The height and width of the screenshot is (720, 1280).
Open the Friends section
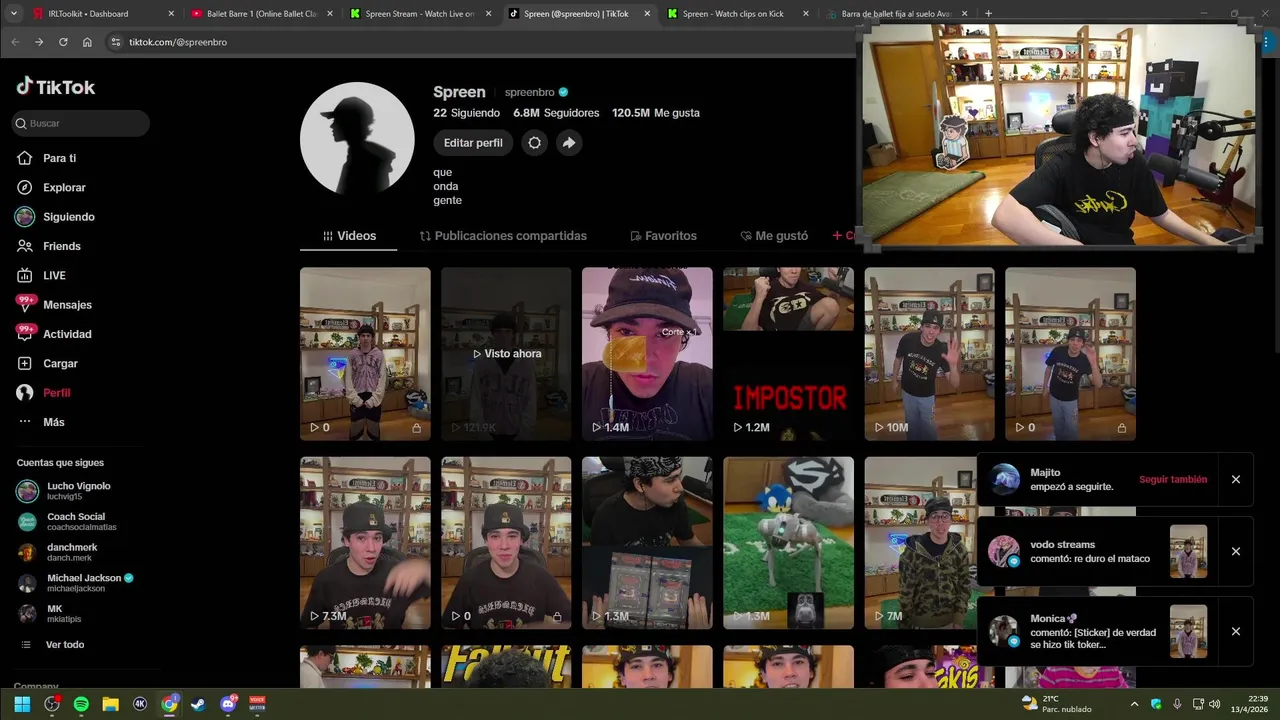tap(61, 246)
